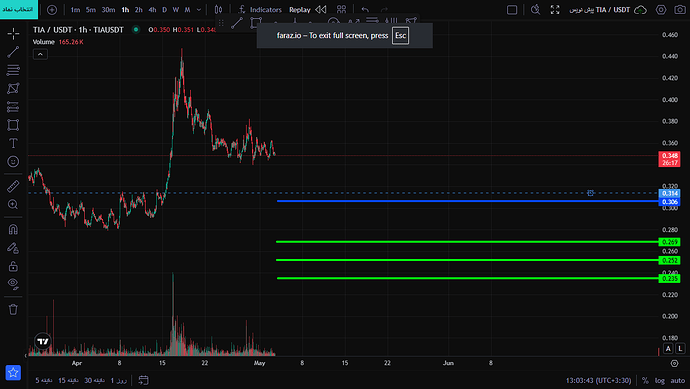Set range to 1 day at bottom bar

coord(119,380)
